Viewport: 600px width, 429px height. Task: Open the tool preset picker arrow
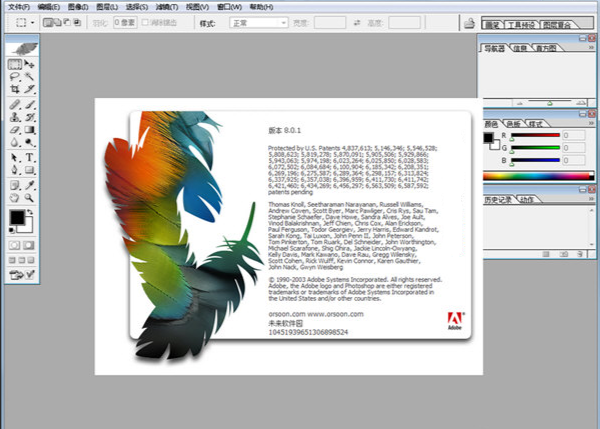33,23
